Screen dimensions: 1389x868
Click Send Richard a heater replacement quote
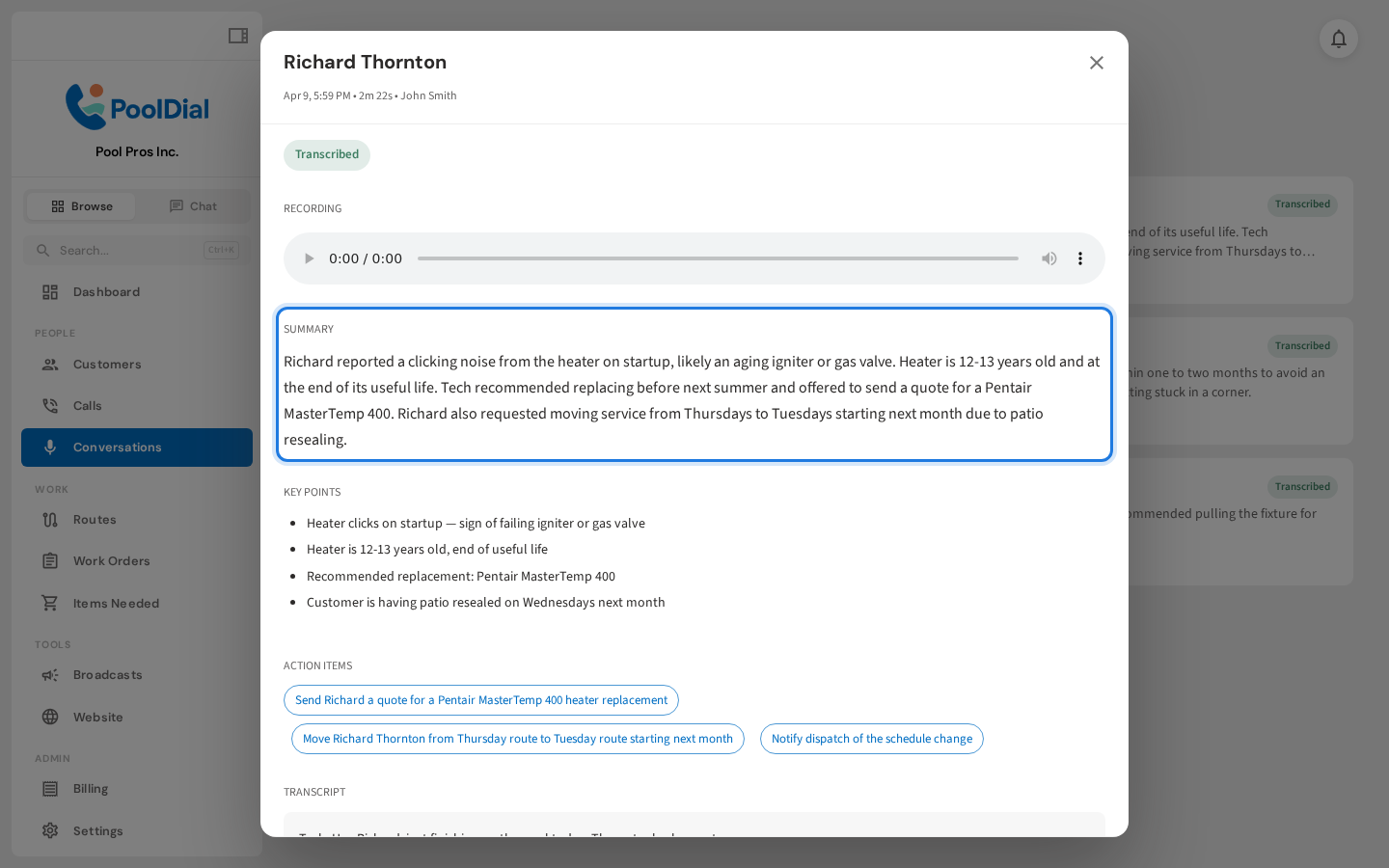(x=481, y=700)
